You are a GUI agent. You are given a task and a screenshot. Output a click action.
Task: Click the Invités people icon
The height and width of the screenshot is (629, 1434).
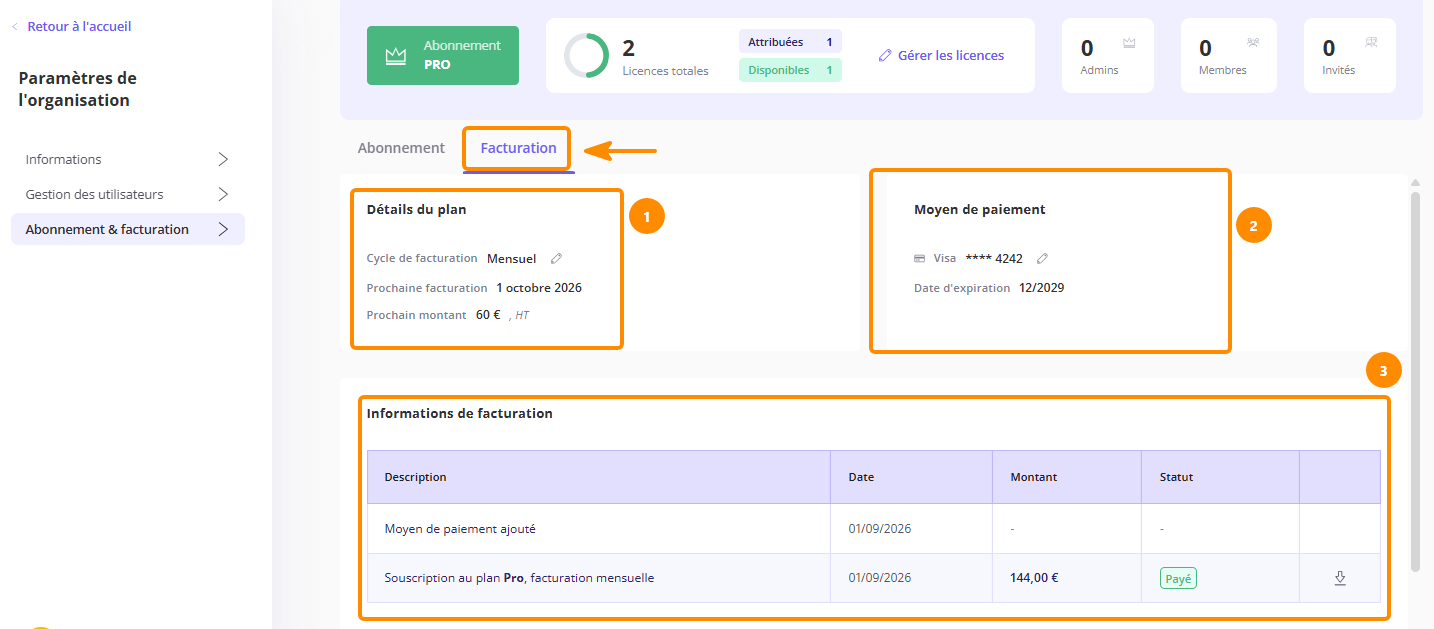point(1371,43)
